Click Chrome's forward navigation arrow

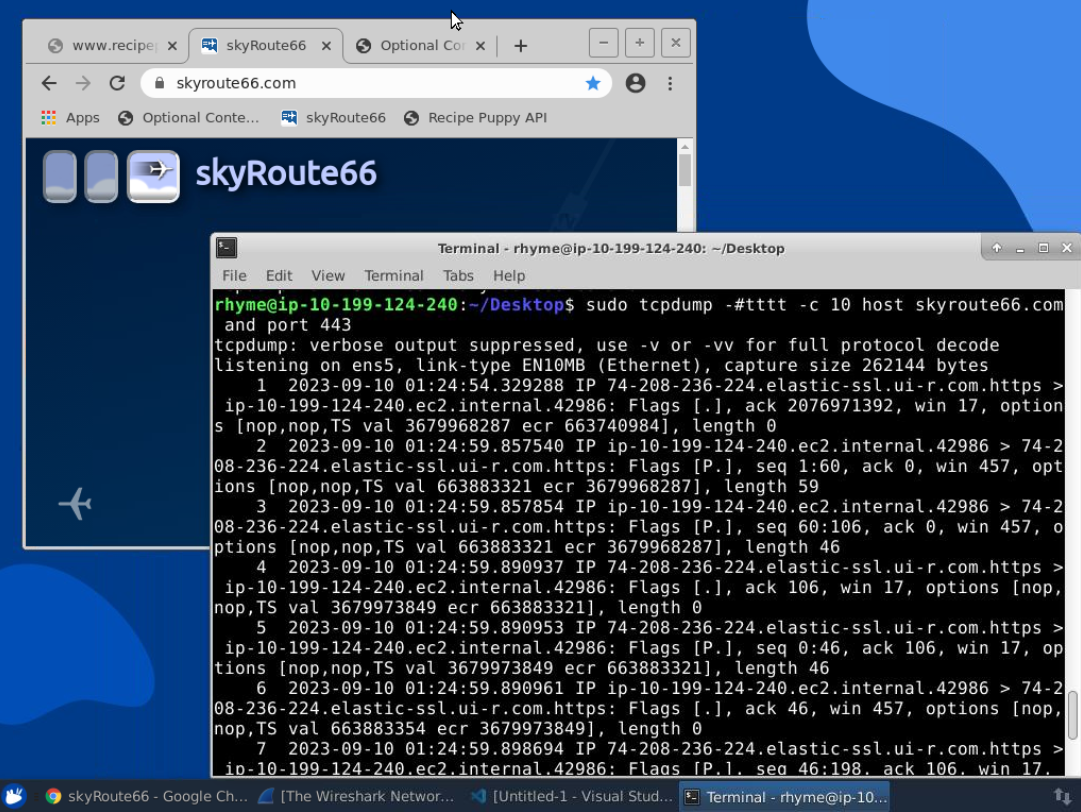pos(83,83)
